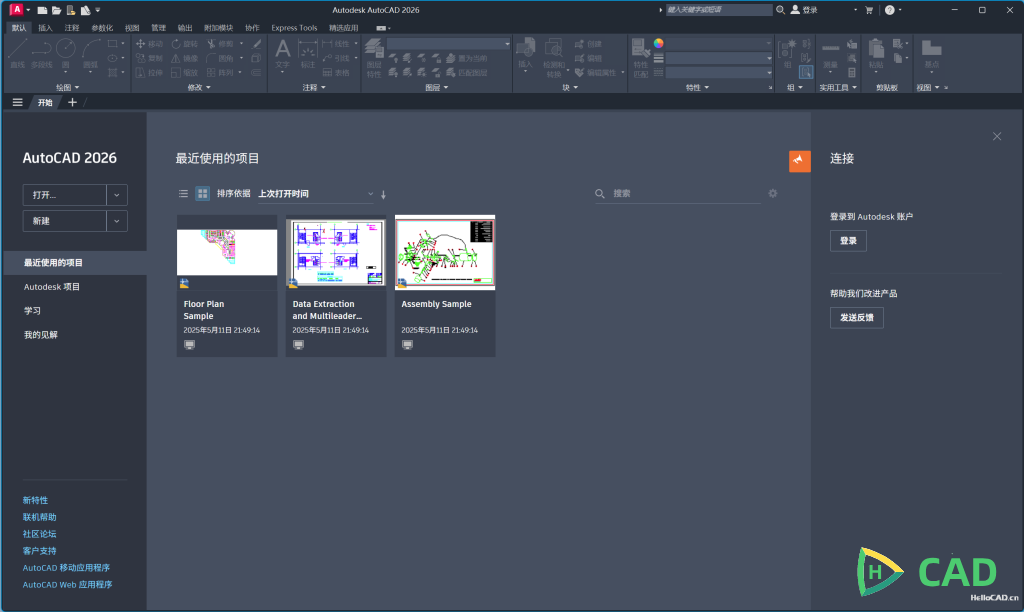This screenshot has height=612, width=1024.
Task: Click the color wheel in 特性 panel
Action: coord(659,43)
